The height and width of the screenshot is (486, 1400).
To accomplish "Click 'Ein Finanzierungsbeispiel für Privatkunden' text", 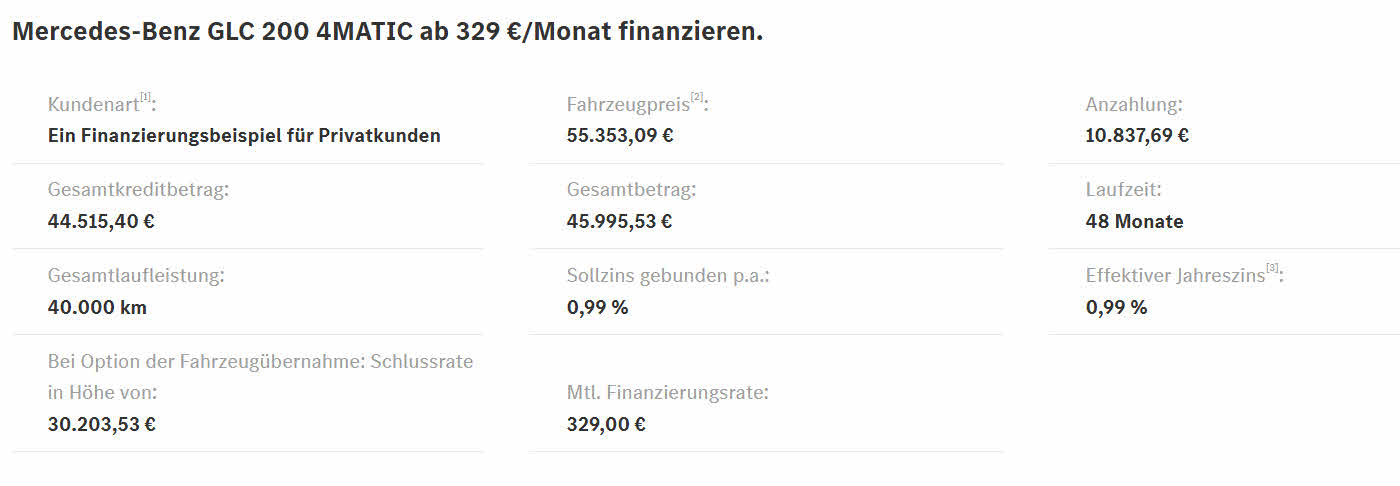I will tap(244, 136).
